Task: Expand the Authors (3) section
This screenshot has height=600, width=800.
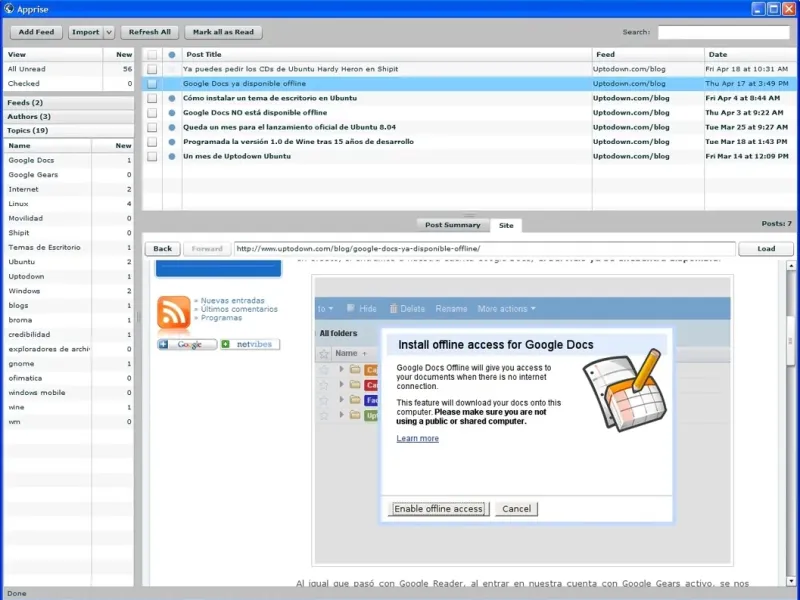Action: click(x=68, y=116)
